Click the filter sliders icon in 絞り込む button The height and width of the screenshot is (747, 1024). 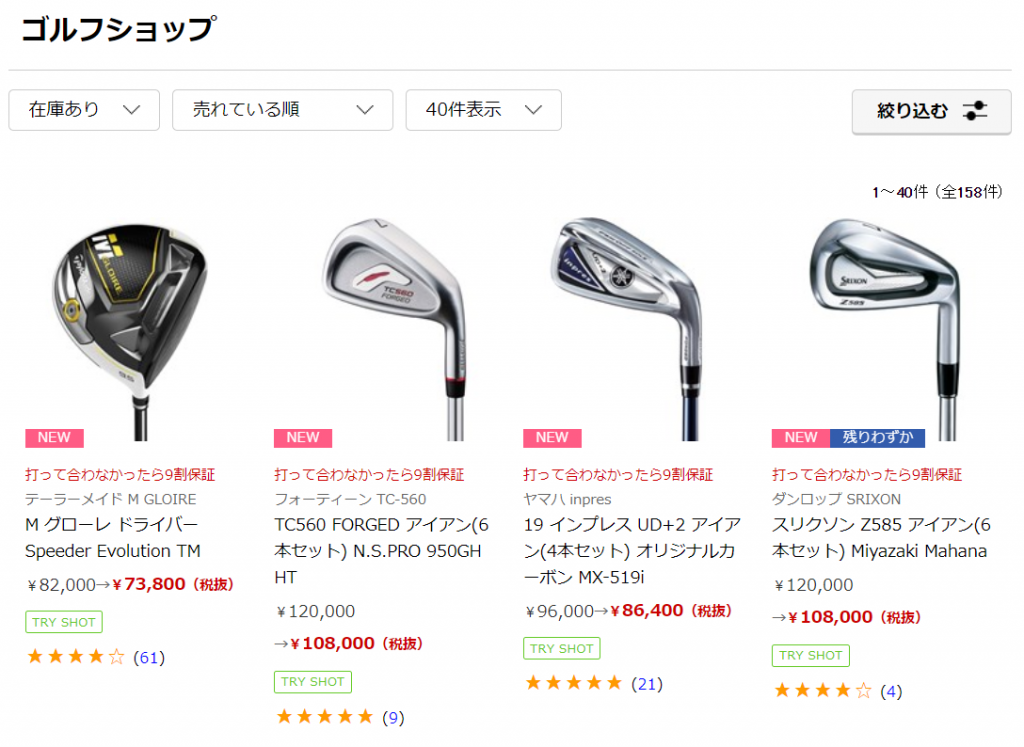tap(975, 110)
